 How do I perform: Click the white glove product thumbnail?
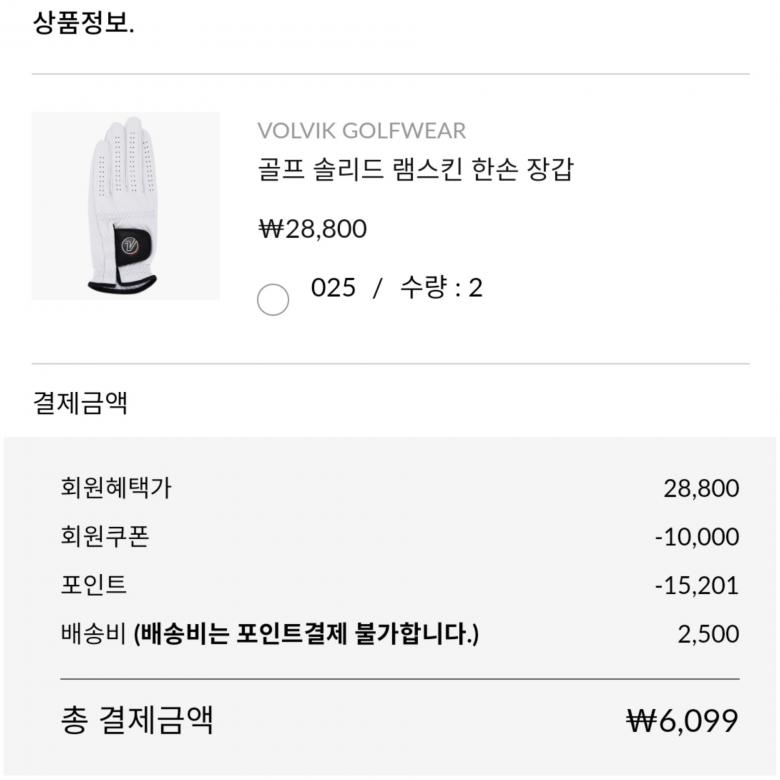pos(125,205)
